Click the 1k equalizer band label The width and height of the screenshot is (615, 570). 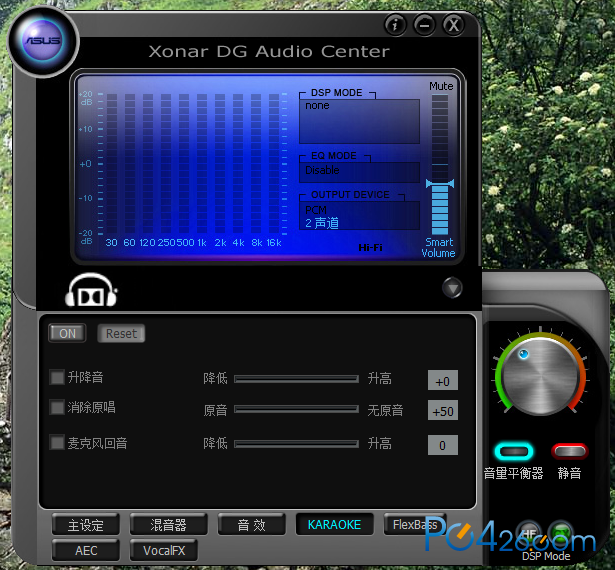pos(202,243)
